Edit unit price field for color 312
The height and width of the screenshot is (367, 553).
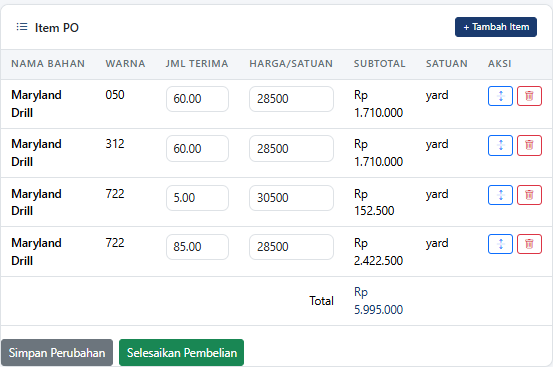point(291,148)
